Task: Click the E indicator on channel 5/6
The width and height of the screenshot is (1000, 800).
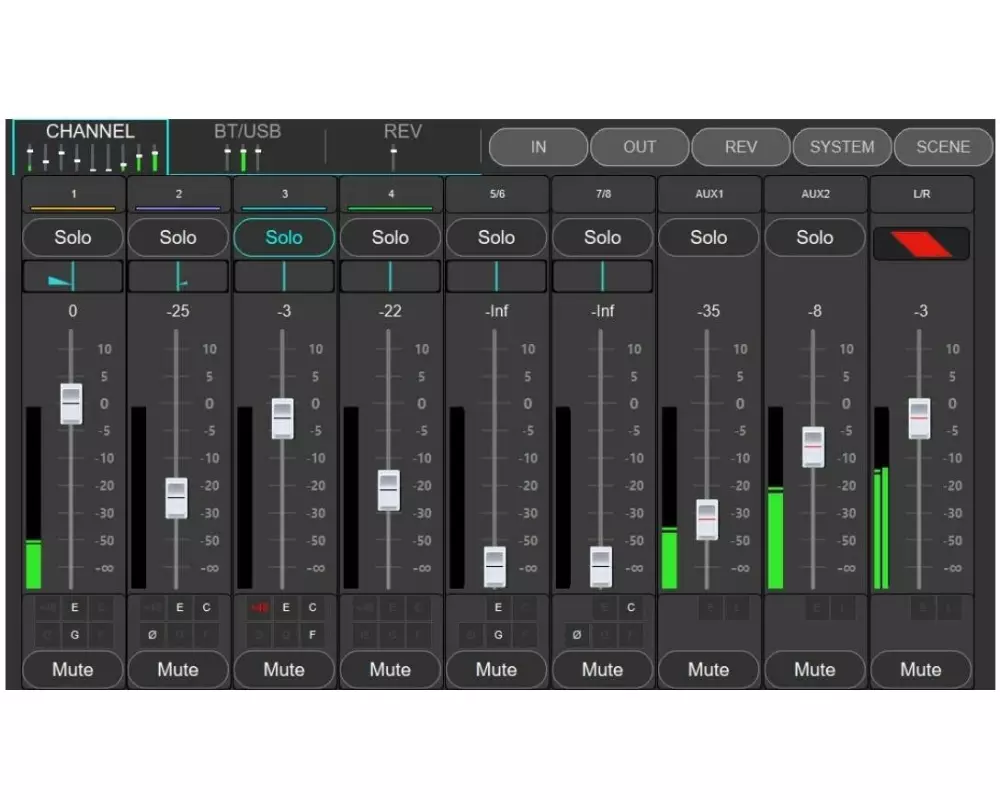Action: point(498,607)
